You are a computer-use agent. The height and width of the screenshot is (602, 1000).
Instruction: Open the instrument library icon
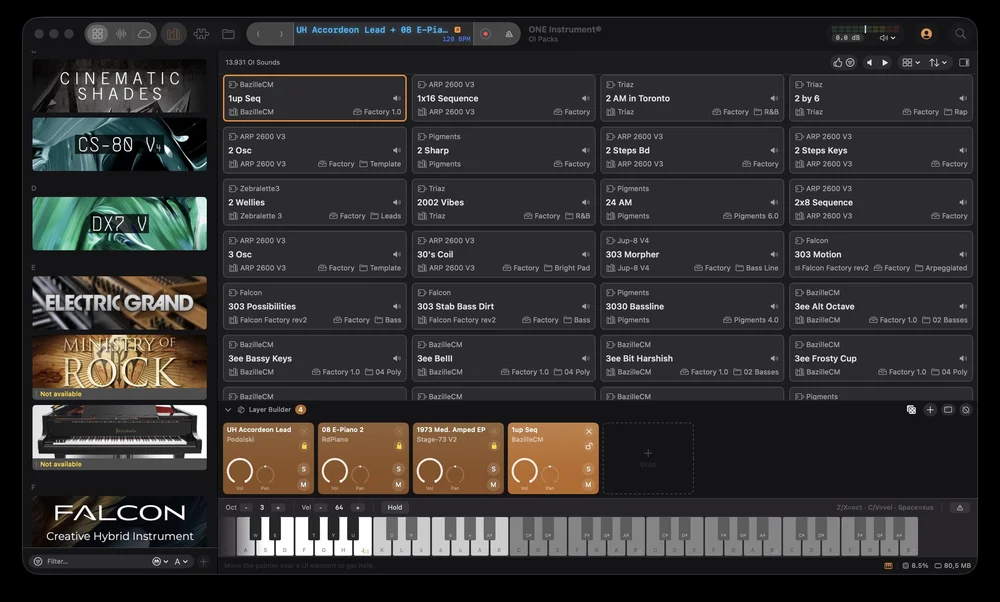(x=173, y=34)
